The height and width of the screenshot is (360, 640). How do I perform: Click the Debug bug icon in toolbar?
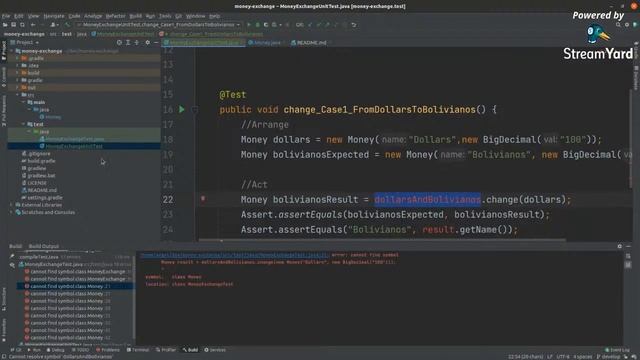(x=258, y=25)
